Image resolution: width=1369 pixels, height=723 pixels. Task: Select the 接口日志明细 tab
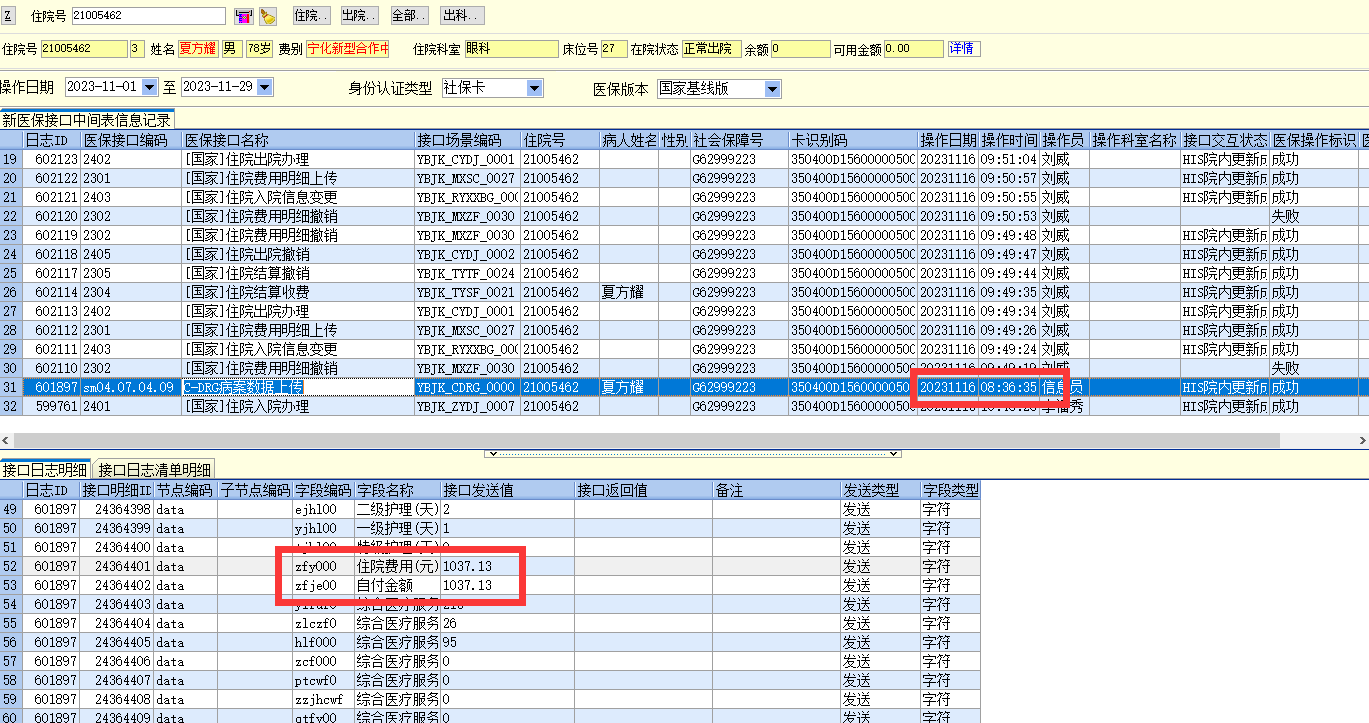[46, 469]
